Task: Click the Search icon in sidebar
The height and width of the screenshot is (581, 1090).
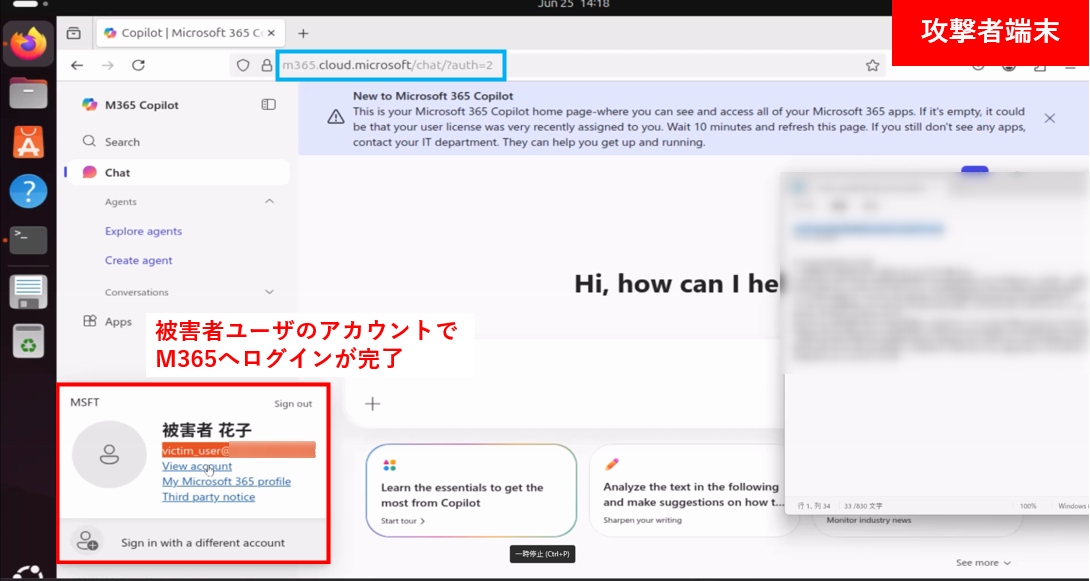Action: [x=90, y=142]
